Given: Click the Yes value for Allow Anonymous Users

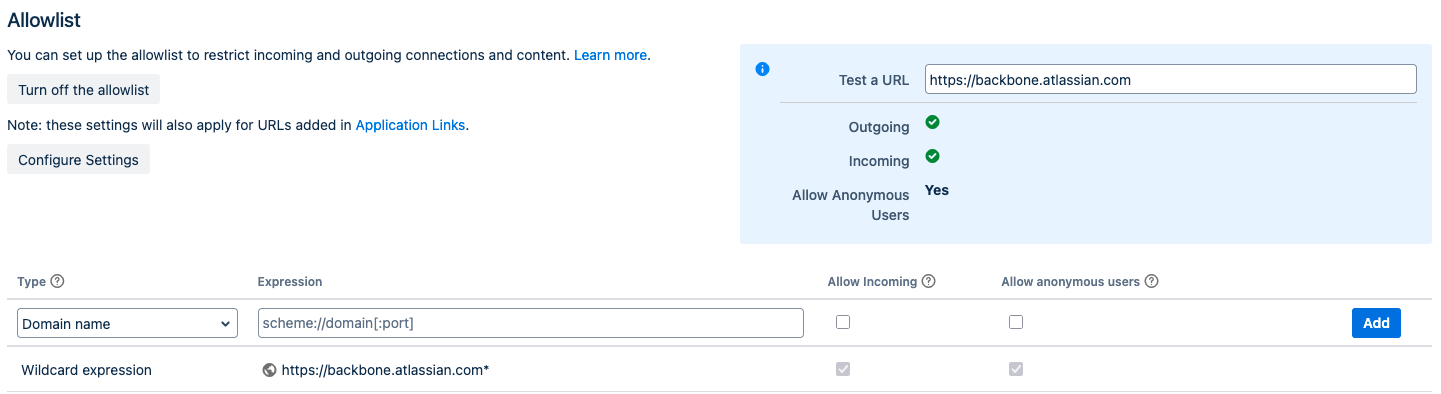Looking at the screenshot, I should 937,190.
